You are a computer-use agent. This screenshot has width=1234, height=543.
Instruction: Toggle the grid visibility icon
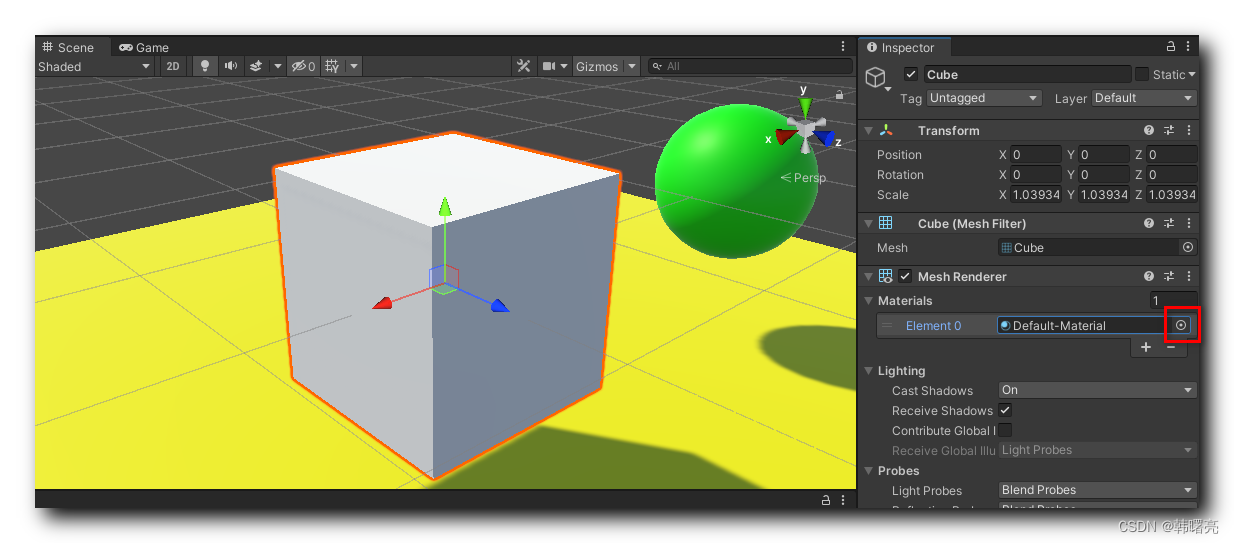click(332, 66)
